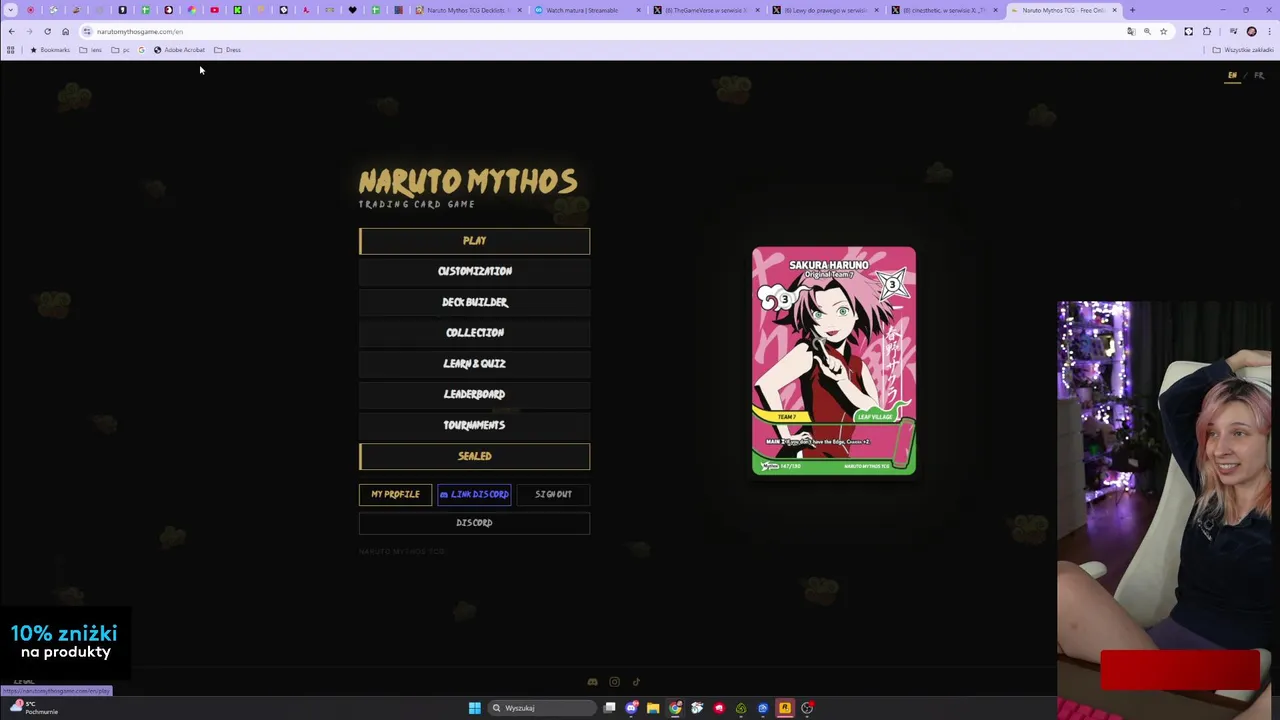Open LEADERBOARD menu item
The image size is (1280, 720).
click(x=474, y=394)
